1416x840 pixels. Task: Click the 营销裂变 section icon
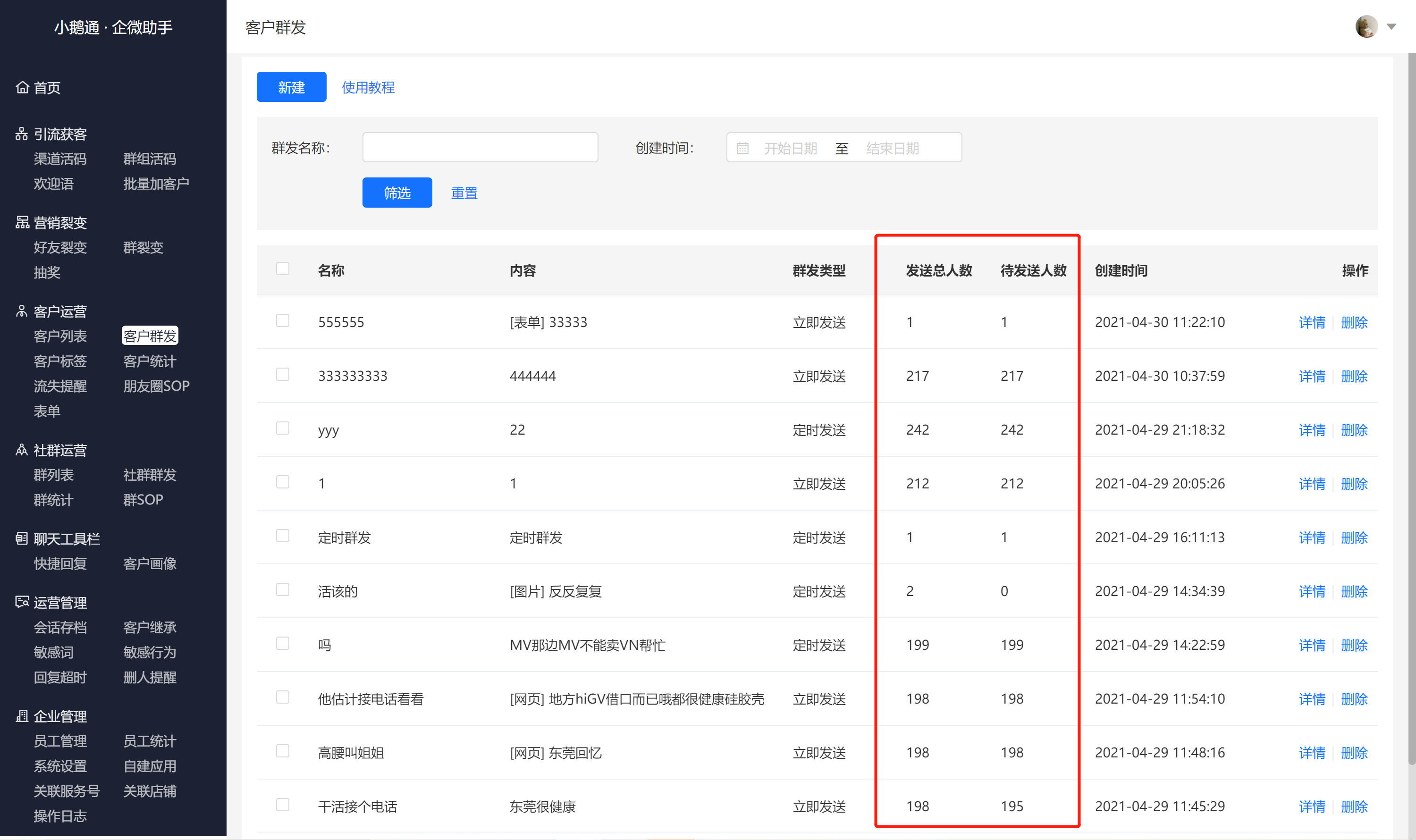[x=22, y=222]
